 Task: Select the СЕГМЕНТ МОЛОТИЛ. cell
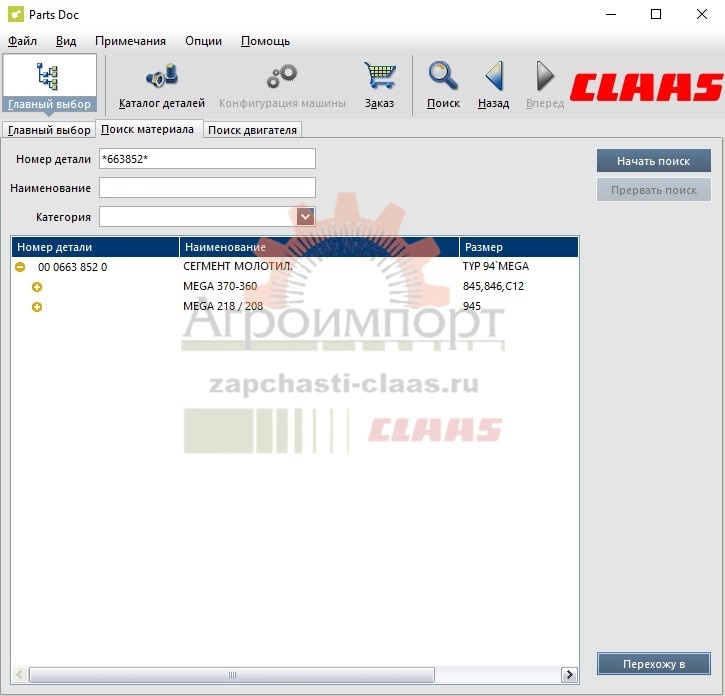coord(238,266)
